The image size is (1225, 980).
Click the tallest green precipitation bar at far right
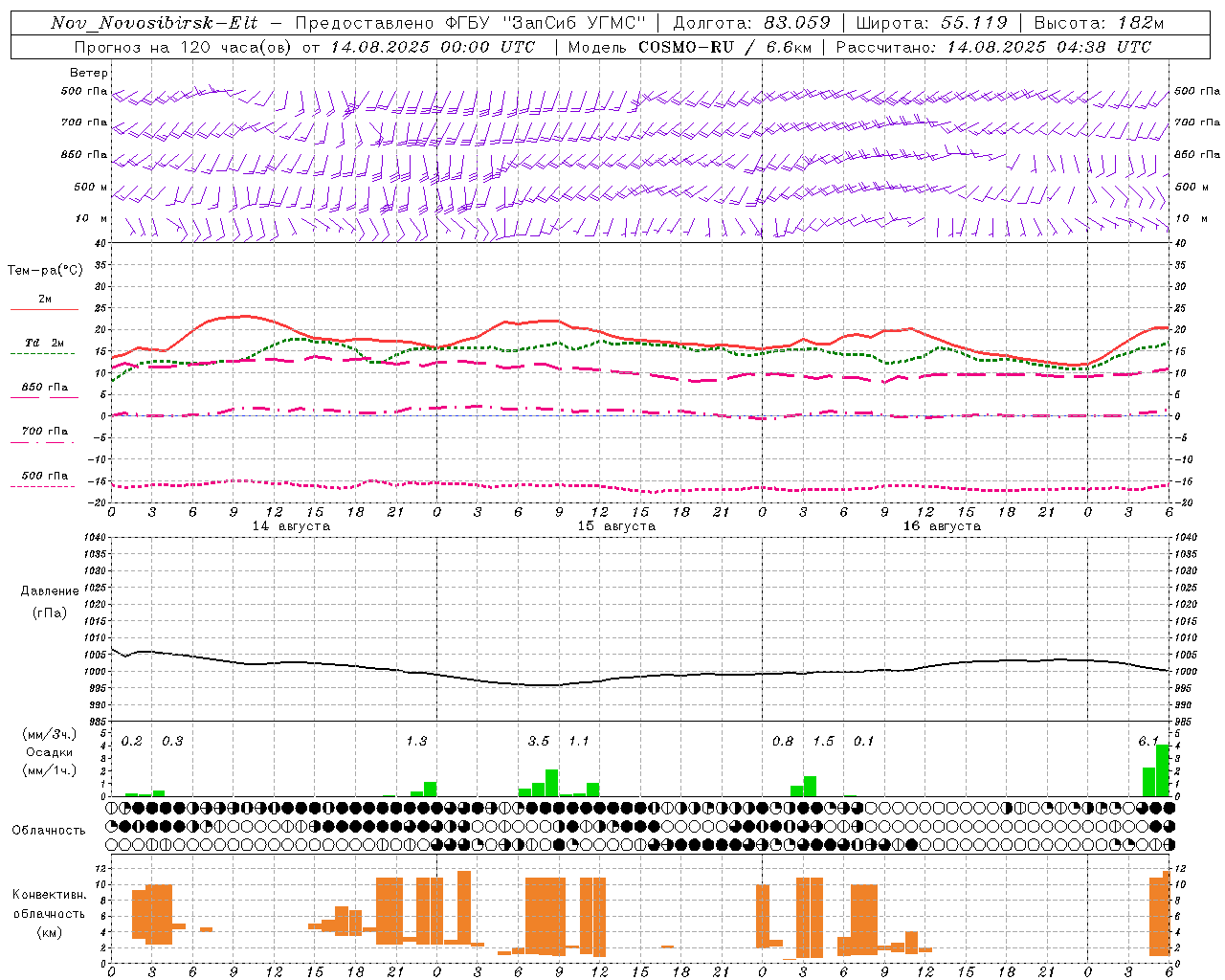coord(1163,770)
